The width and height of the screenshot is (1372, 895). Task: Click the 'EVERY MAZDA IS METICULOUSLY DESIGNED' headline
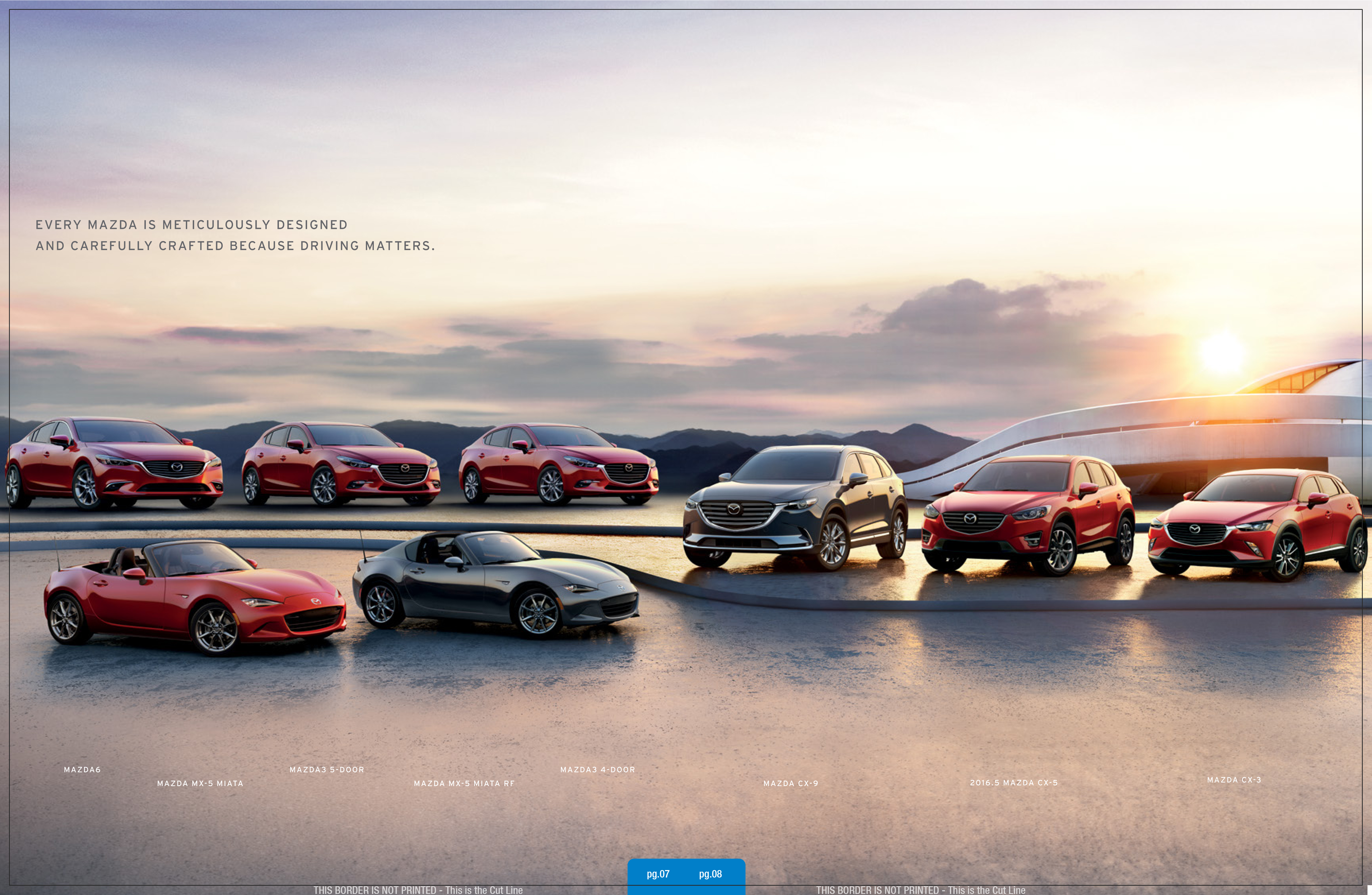tap(191, 225)
